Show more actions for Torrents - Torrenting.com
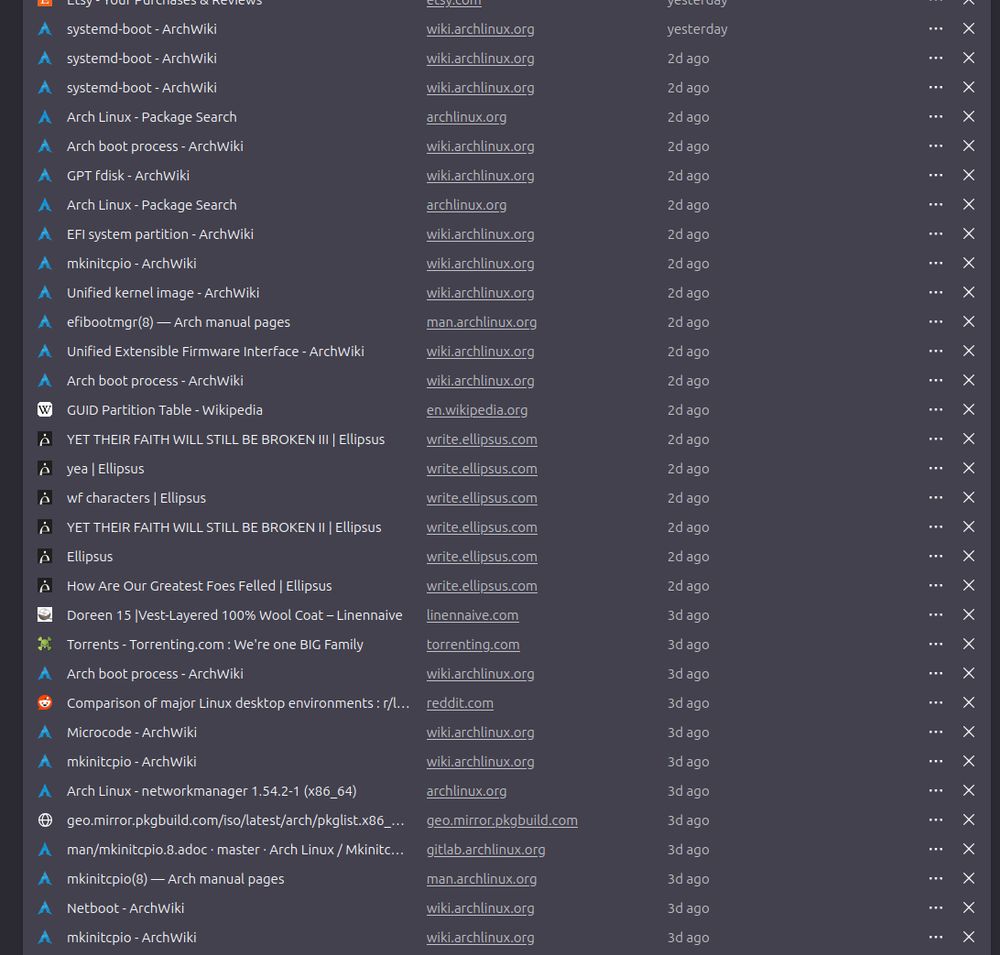Screen dimensions: 1000x955 (x=936, y=644)
